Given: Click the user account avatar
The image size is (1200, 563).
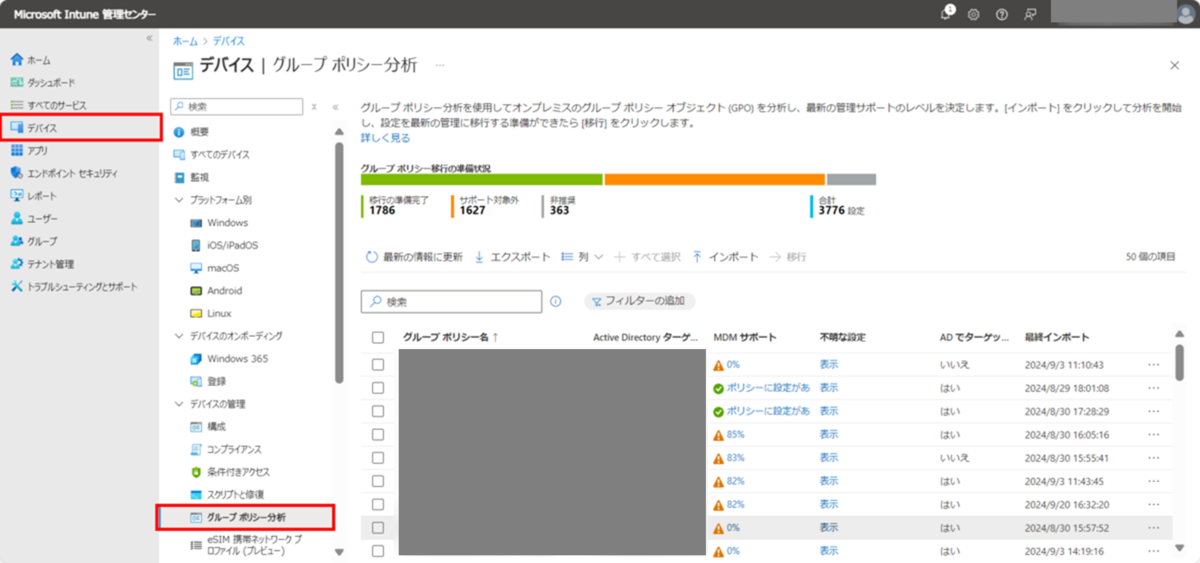Looking at the screenshot, I should 1185,14.
